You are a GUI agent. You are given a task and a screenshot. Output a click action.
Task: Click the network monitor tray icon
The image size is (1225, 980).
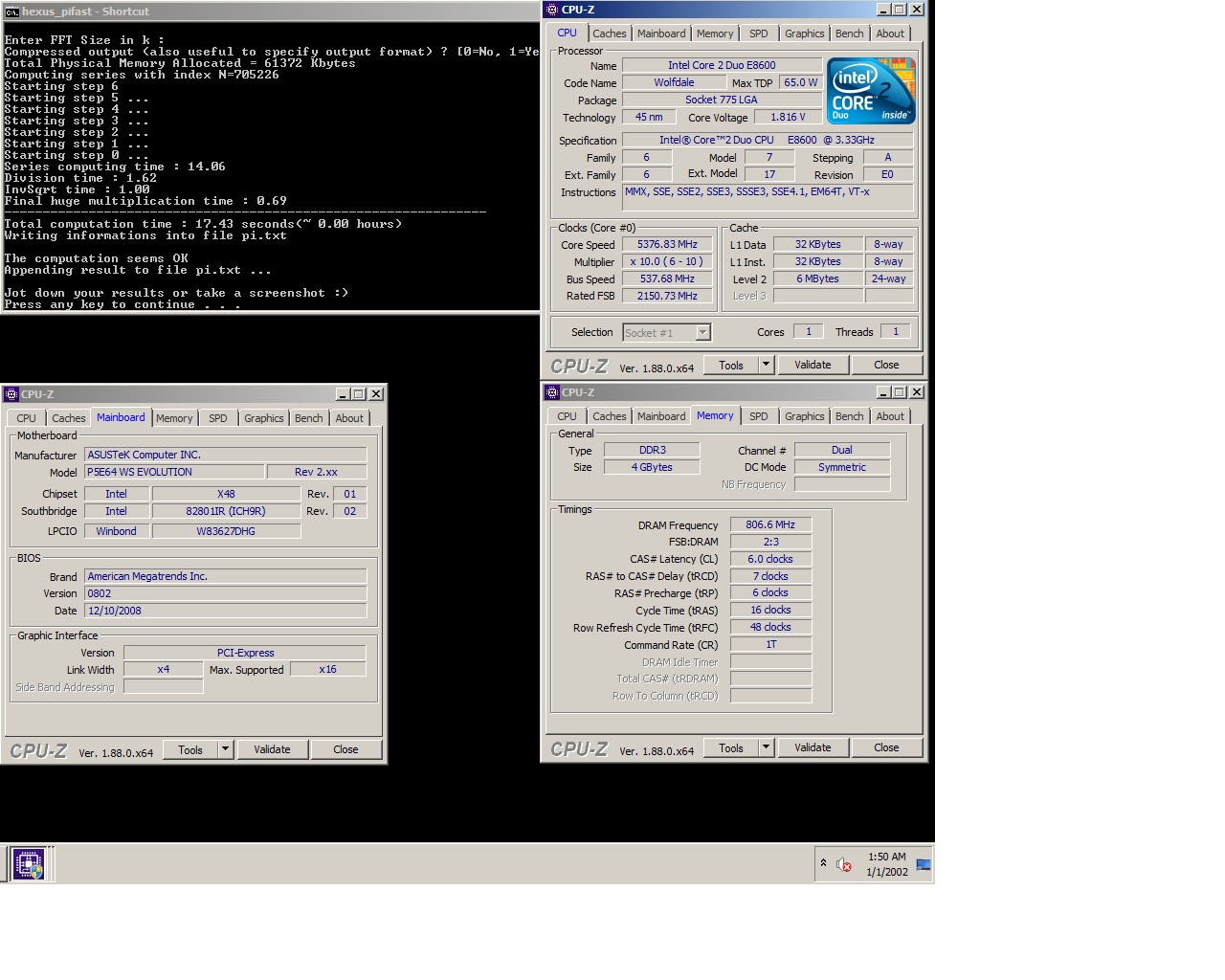924,864
